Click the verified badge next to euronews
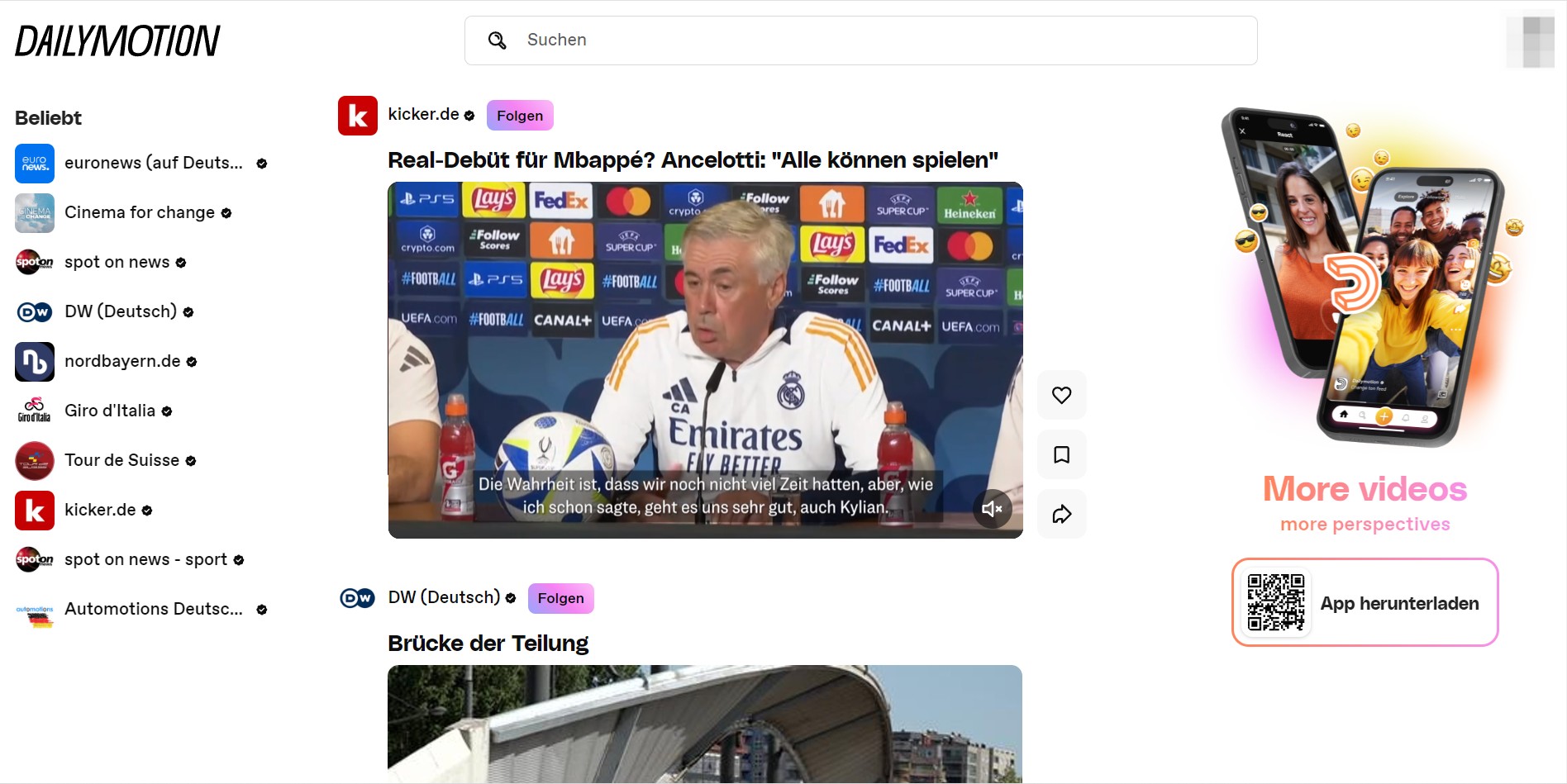The image size is (1567, 784). (x=262, y=164)
